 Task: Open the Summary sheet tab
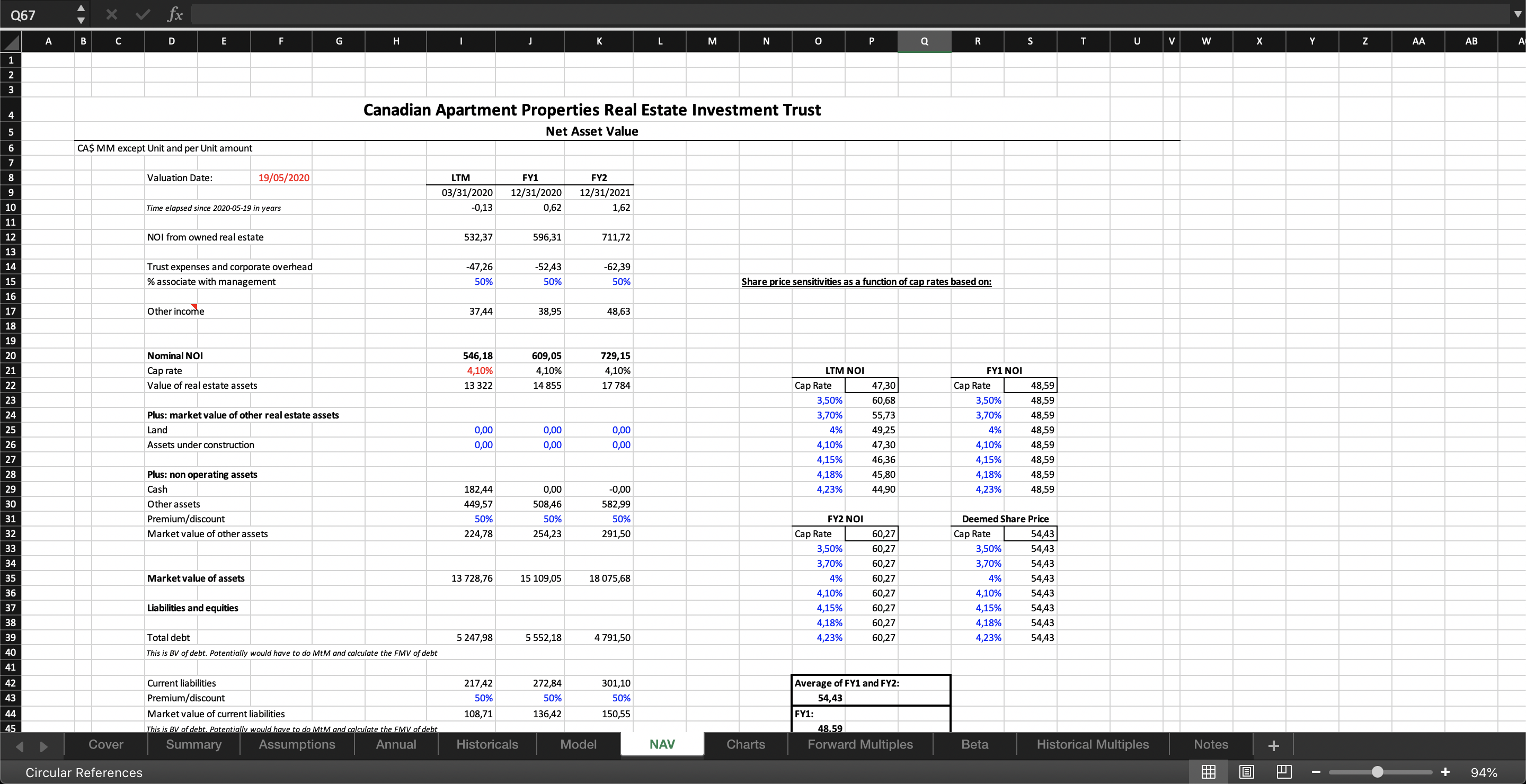[x=194, y=744]
